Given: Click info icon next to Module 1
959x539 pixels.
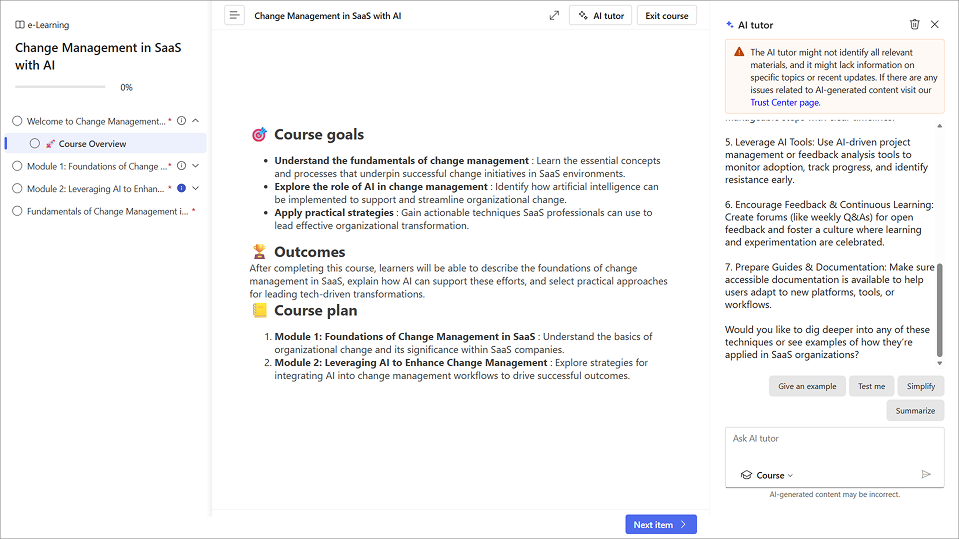Looking at the screenshot, I should 181,166.
